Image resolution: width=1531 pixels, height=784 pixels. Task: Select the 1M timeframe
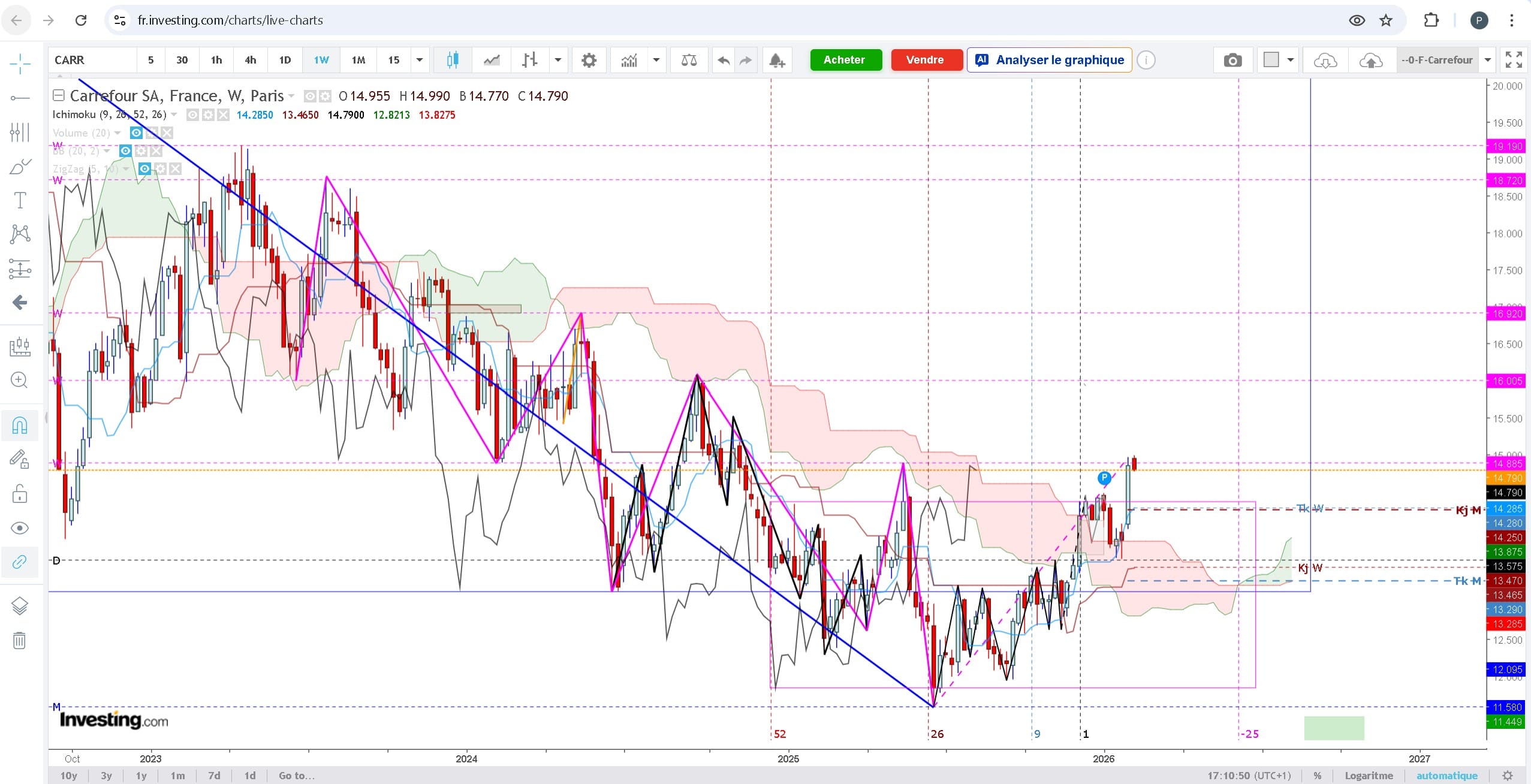click(358, 60)
